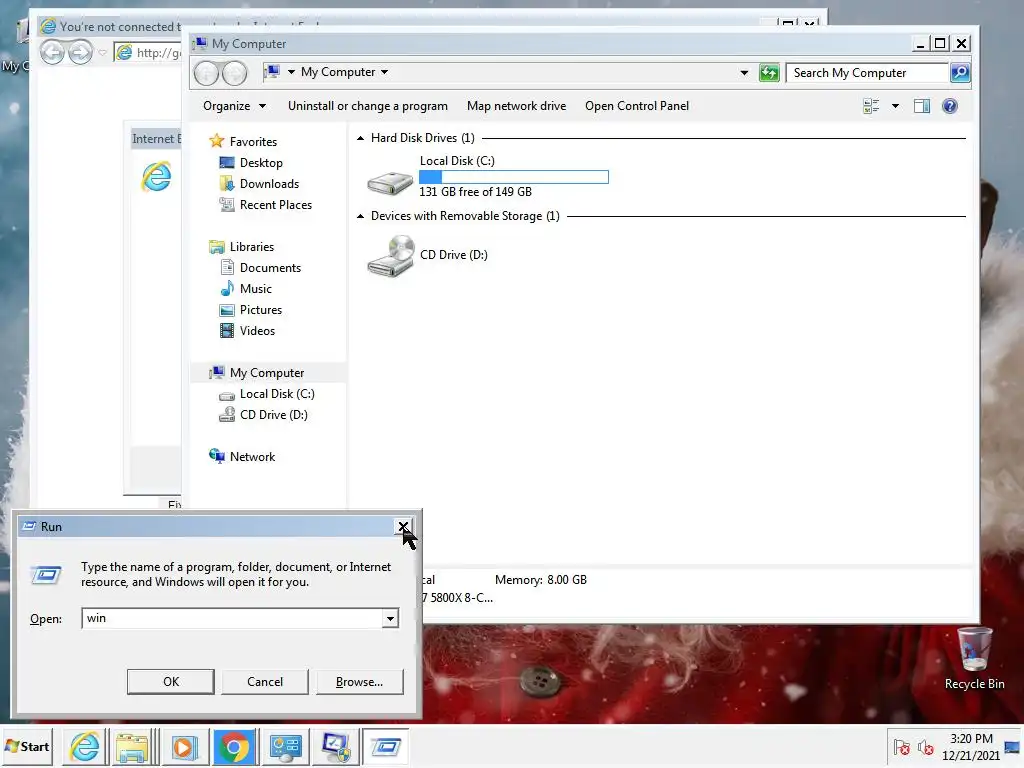Click the Forward arrow in My Computer window
Image resolution: width=1024 pixels, height=768 pixels.
235,72
